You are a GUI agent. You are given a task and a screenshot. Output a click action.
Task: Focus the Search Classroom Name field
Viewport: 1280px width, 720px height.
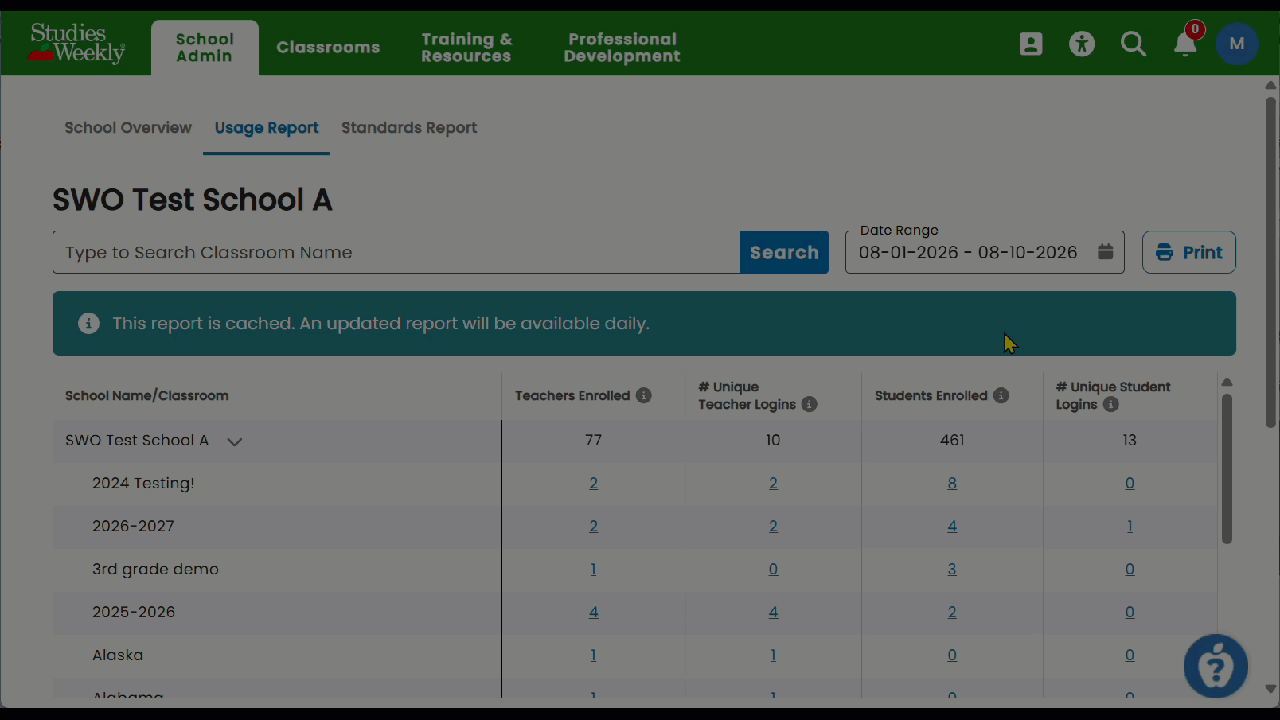(x=396, y=252)
